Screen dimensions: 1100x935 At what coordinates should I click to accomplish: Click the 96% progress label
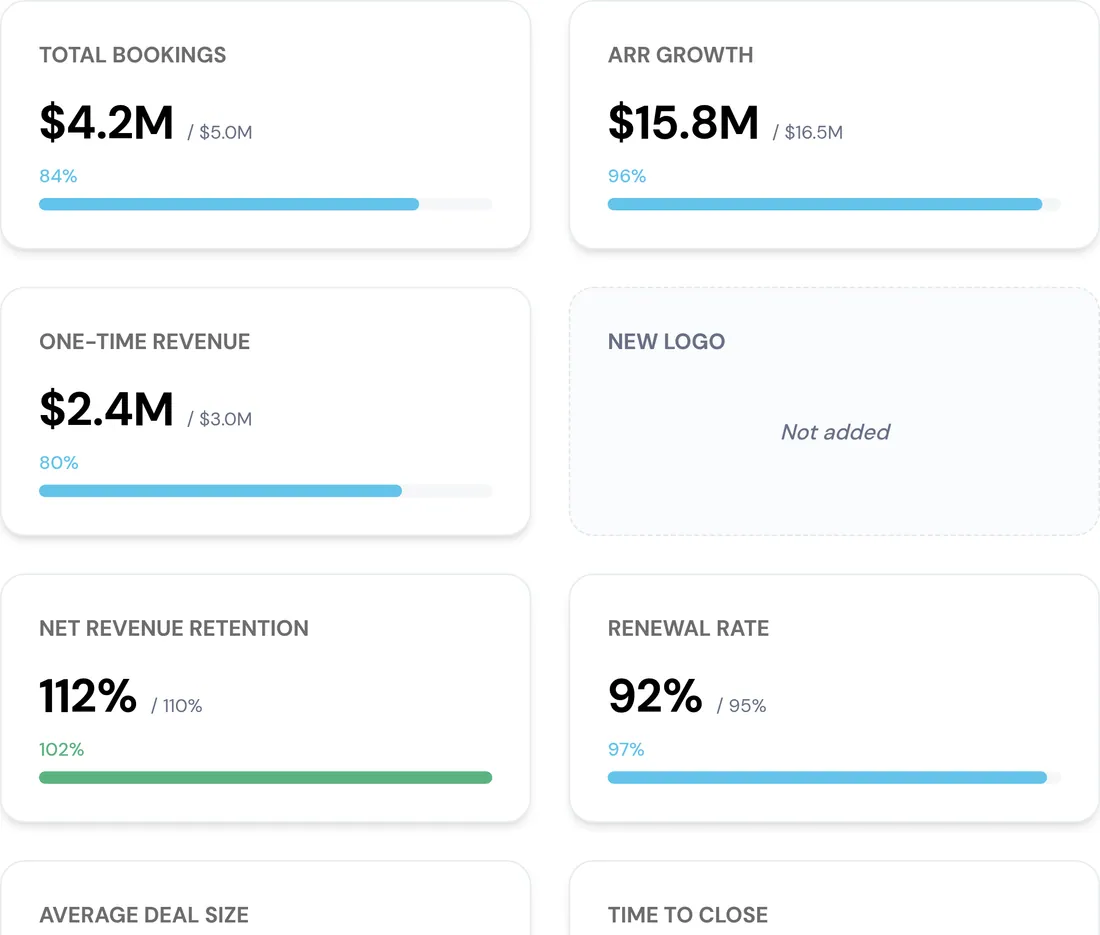point(626,176)
